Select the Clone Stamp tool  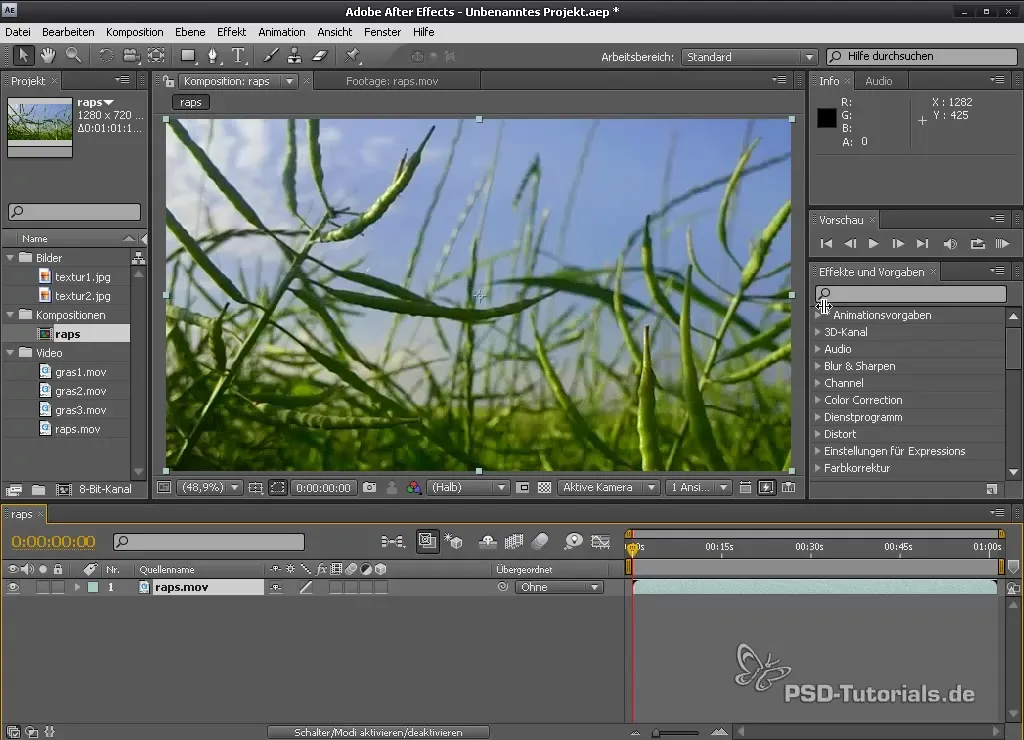pos(295,56)
